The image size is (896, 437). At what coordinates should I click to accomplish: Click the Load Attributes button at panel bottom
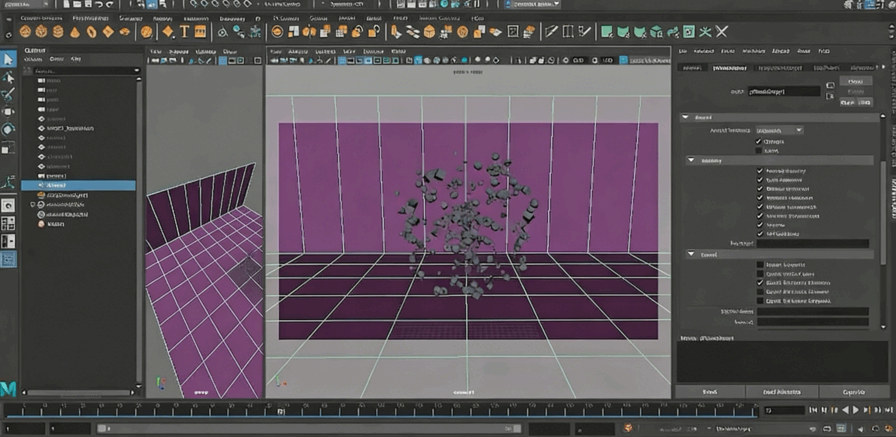pos(784,392)
